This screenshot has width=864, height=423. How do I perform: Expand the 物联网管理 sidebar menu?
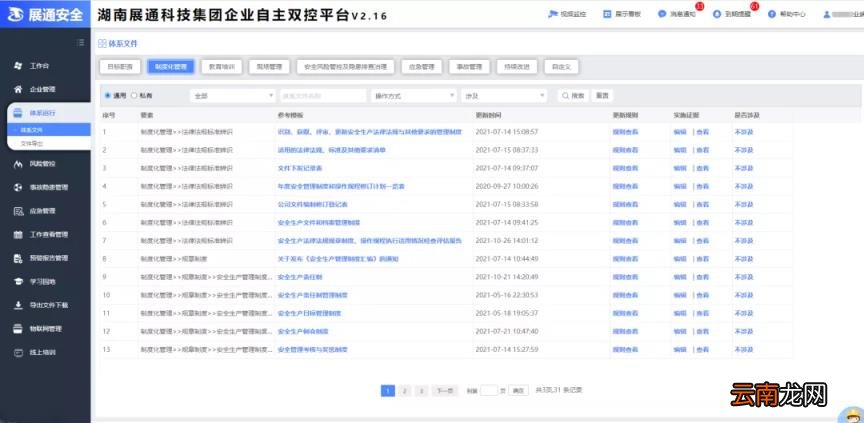pyautogui.click(x=45, y=329)
